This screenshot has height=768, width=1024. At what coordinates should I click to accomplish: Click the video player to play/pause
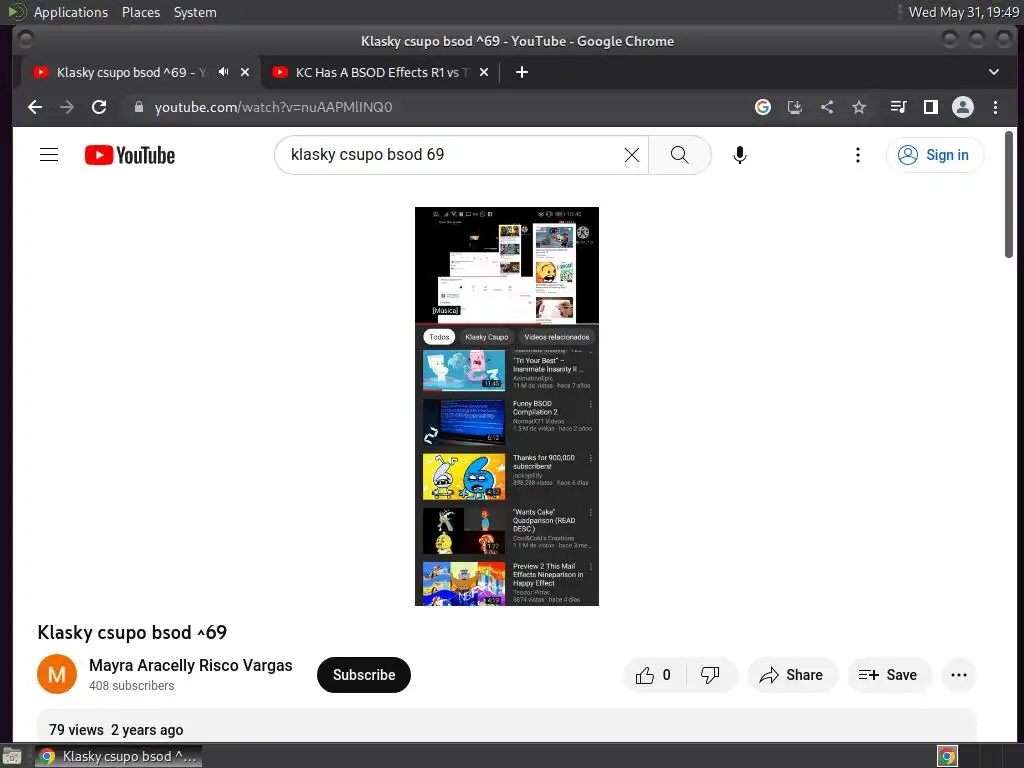pyautogui.click(x=507, y=406)
